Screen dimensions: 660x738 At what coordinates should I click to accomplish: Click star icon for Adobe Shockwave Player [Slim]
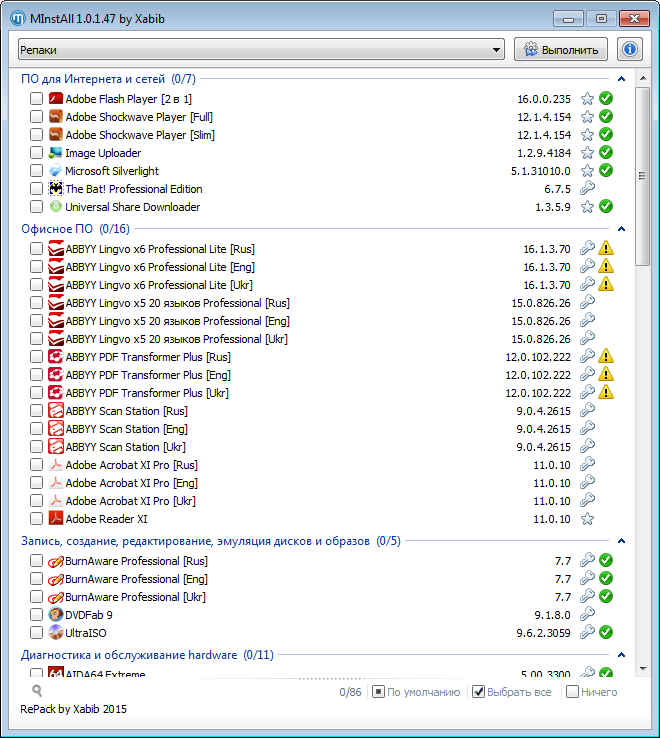pos(587,135)
